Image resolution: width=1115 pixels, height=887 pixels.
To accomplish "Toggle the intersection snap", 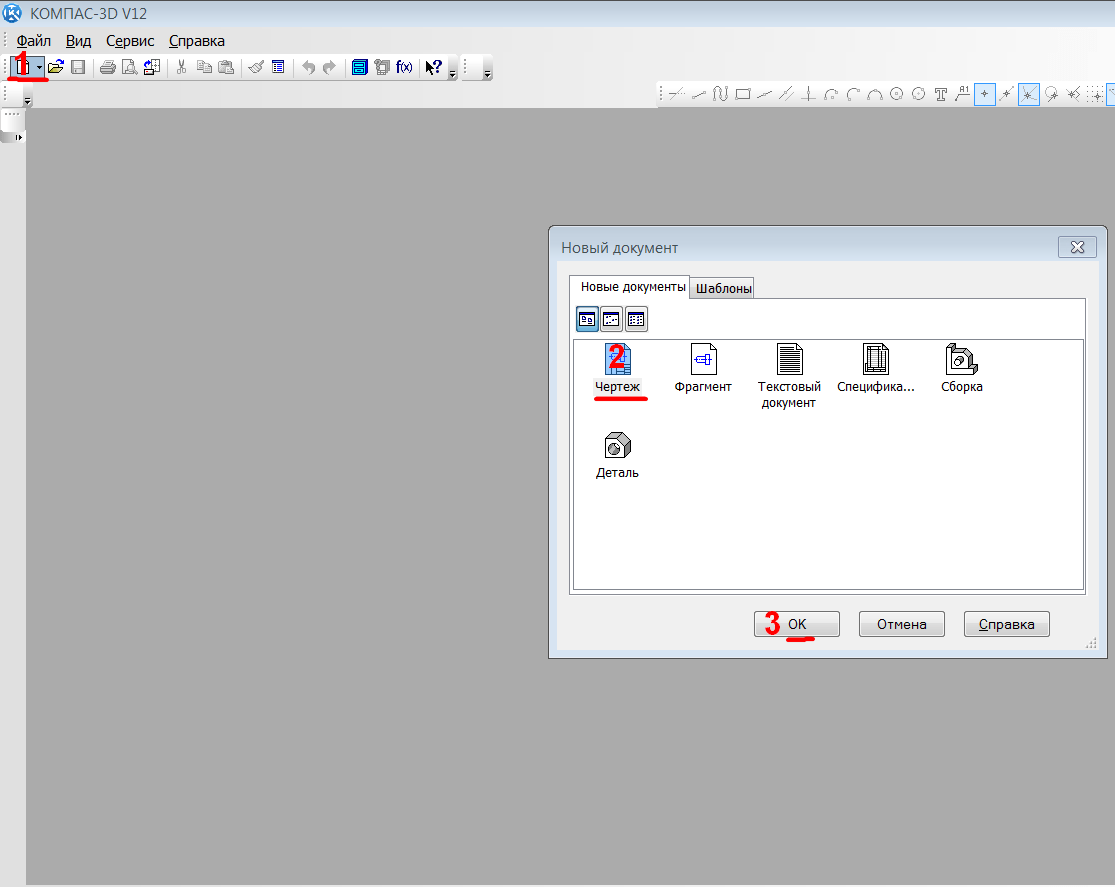I will (x=1029, y=94).
